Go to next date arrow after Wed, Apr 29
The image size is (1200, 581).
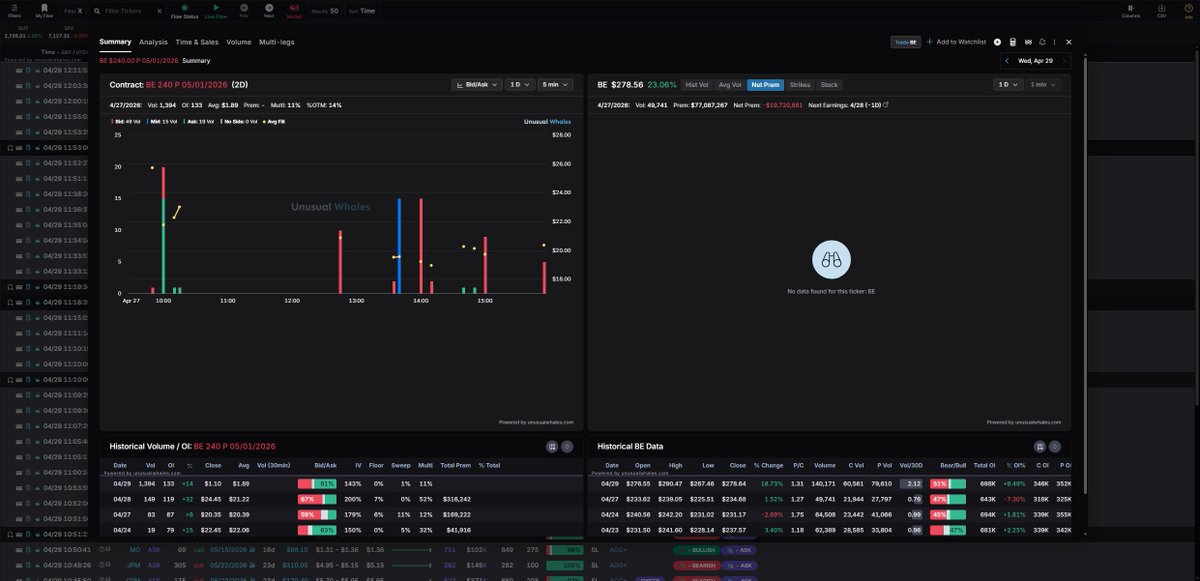tap(1063, 61)
